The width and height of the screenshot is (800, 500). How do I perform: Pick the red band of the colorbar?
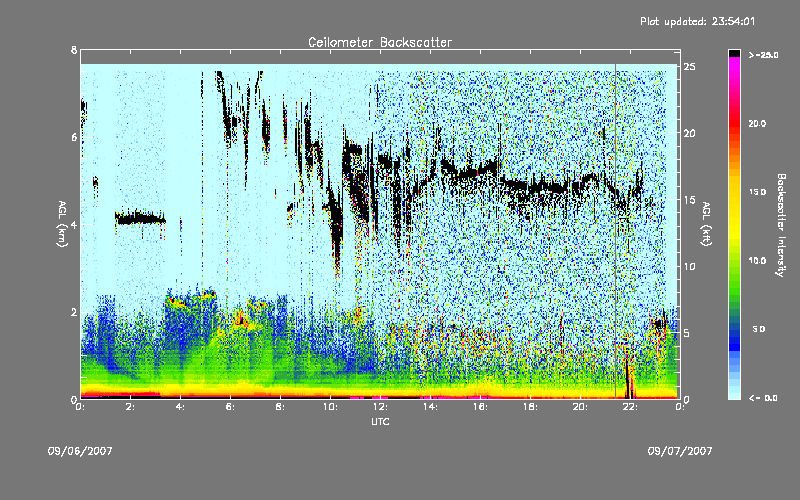734,122
